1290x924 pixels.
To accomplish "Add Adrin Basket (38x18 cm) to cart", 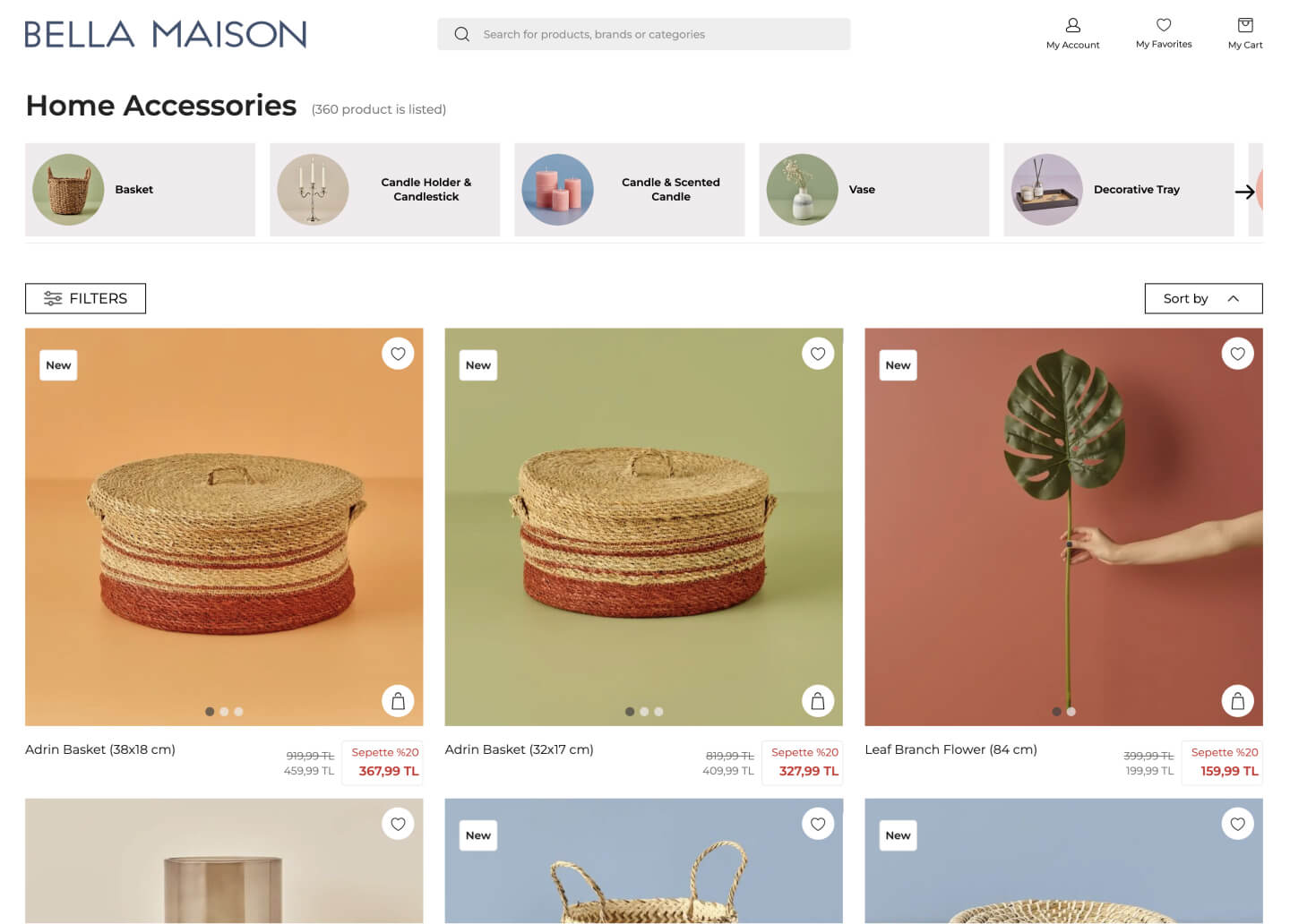I will pyautogui.click(x=398, y=701).
